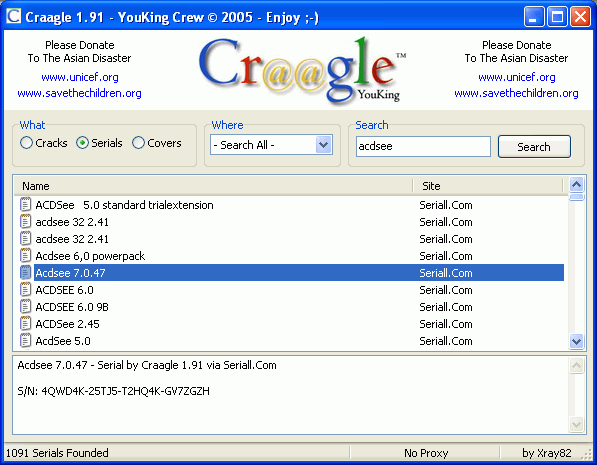The height and width of the screenshot is (465, 597).
Task: Click the results list scrollbar thumb
Action: (576, 197)
